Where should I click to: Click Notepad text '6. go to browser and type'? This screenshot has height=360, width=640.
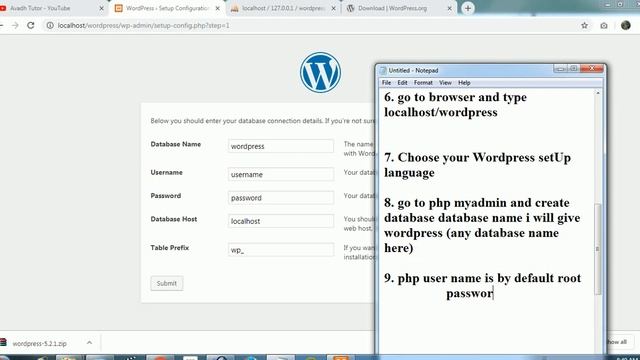coord(456,98)
